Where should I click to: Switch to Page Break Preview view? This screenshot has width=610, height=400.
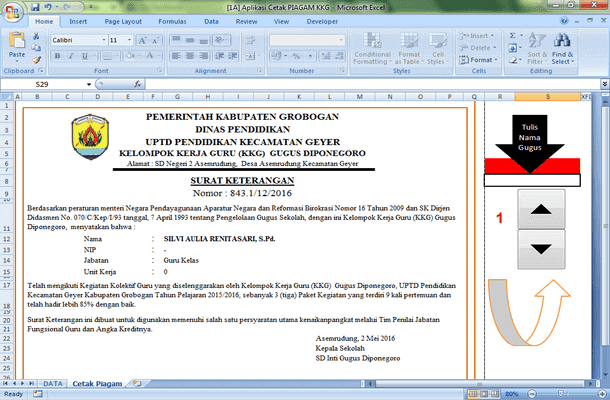[494, 394]
